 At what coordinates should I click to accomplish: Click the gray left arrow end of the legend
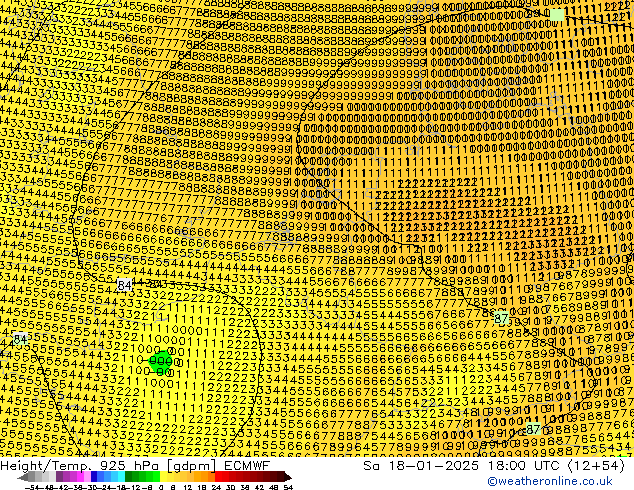pos(22,477)
